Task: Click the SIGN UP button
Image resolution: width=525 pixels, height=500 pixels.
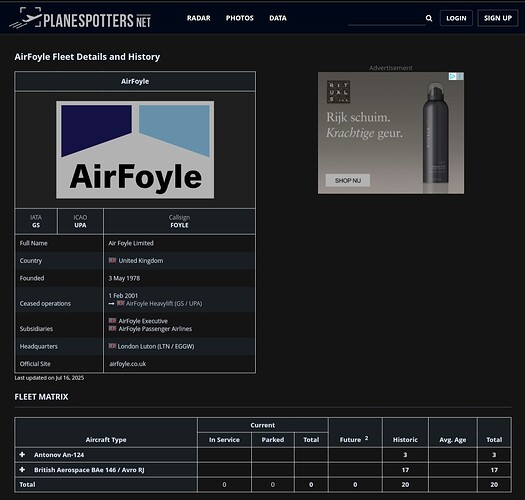Action: [498, 18]
